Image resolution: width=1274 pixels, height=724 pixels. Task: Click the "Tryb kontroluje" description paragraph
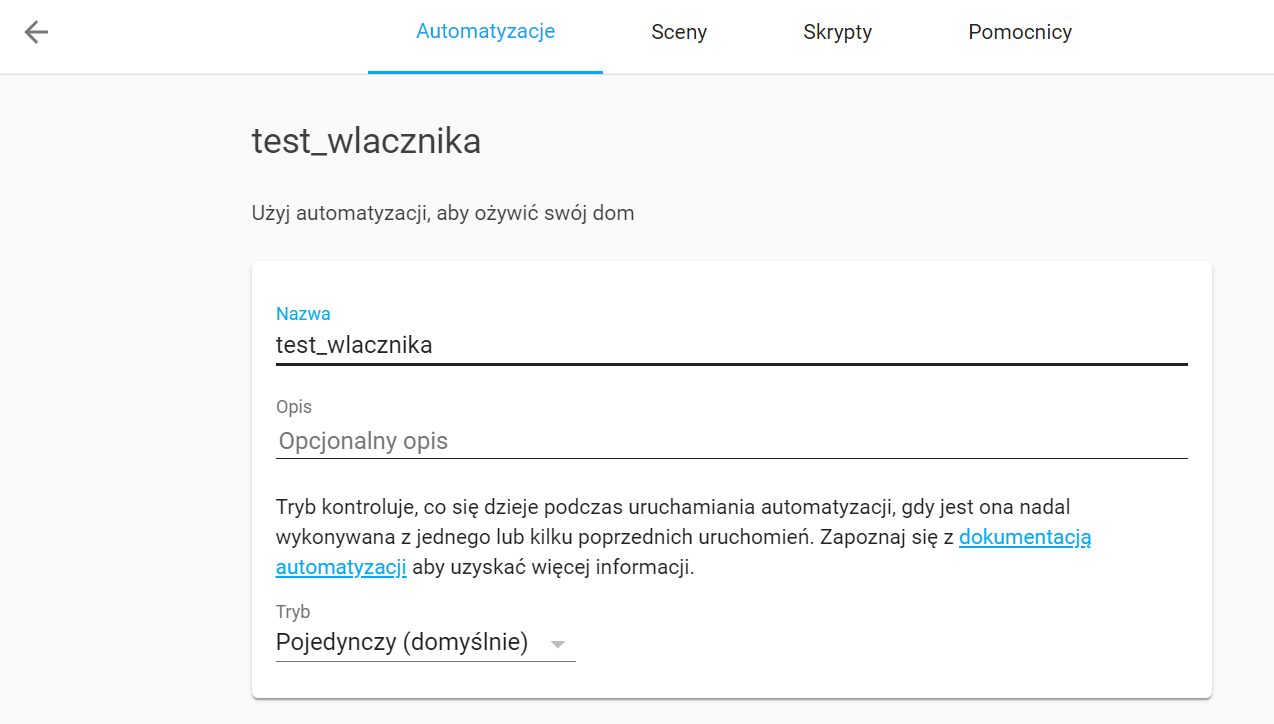click(672, 507)
